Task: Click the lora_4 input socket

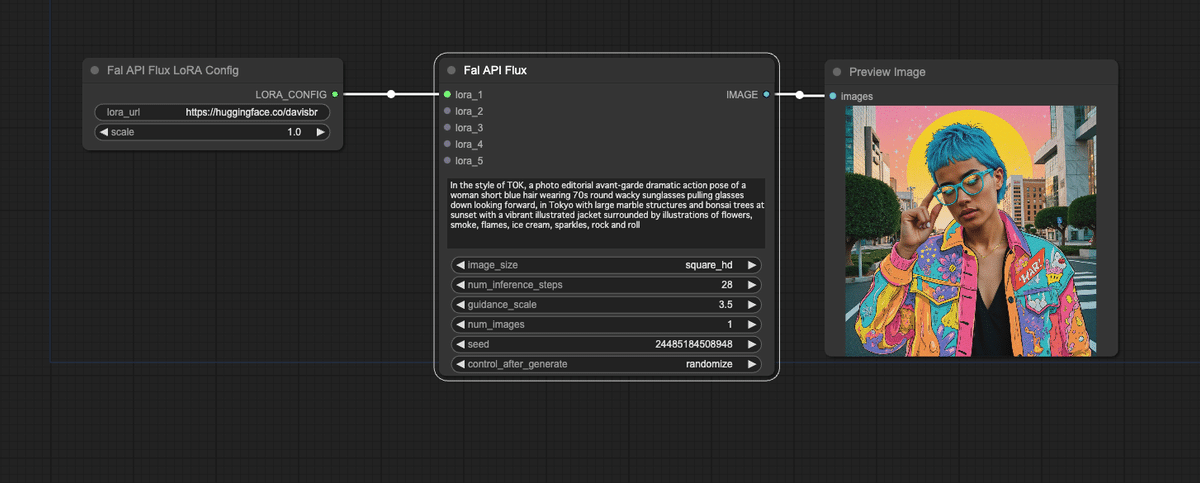Action: [447, 144]
